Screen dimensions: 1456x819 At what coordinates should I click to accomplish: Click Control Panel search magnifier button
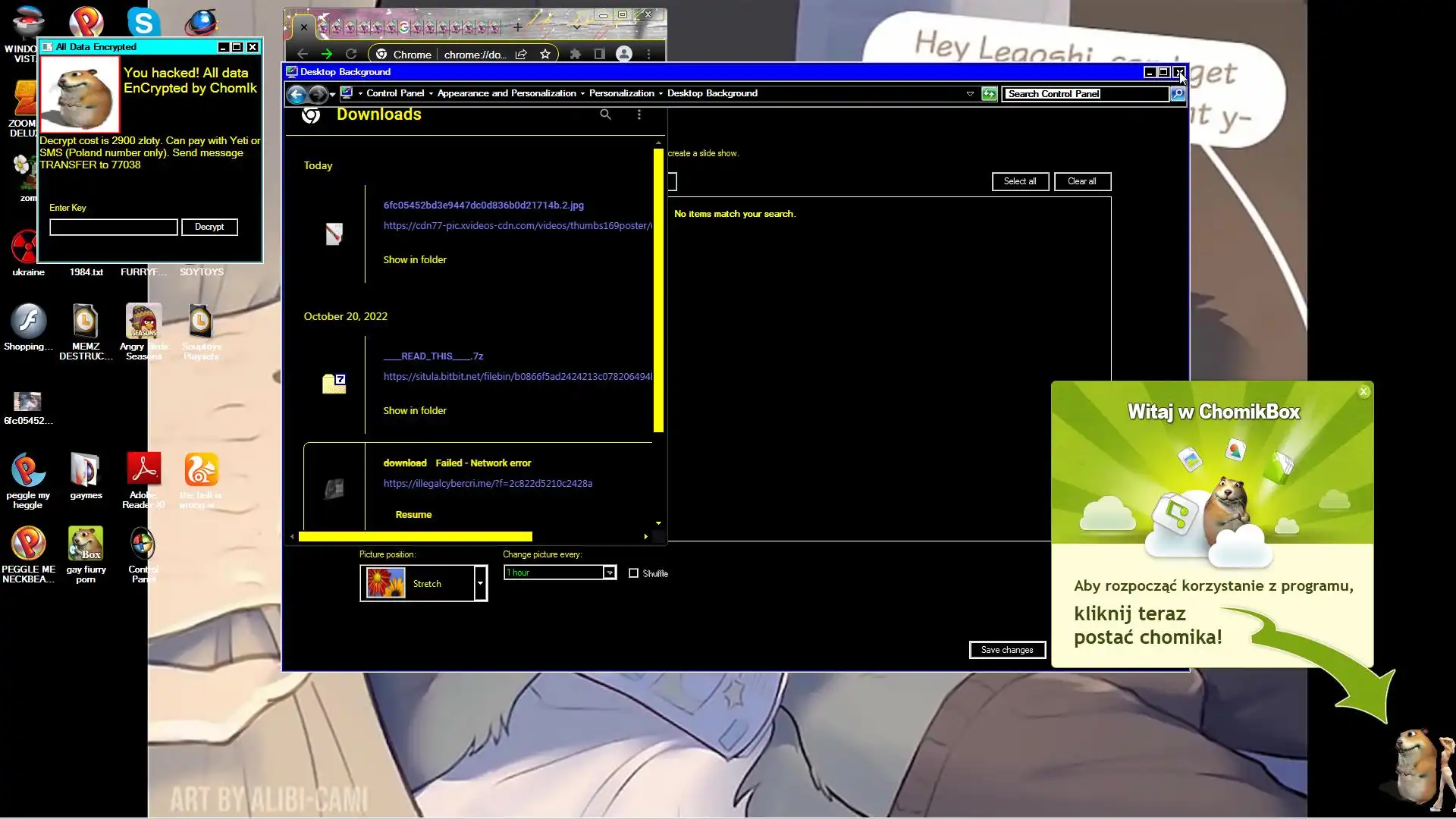(1178, 94)
